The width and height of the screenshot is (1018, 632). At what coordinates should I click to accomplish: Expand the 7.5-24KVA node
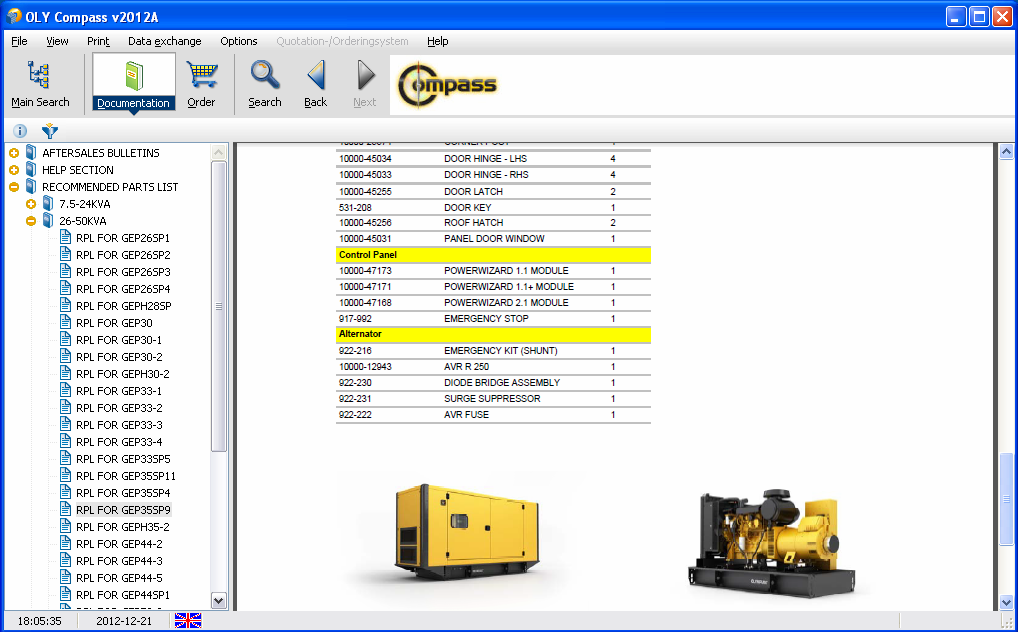(31, 204)
